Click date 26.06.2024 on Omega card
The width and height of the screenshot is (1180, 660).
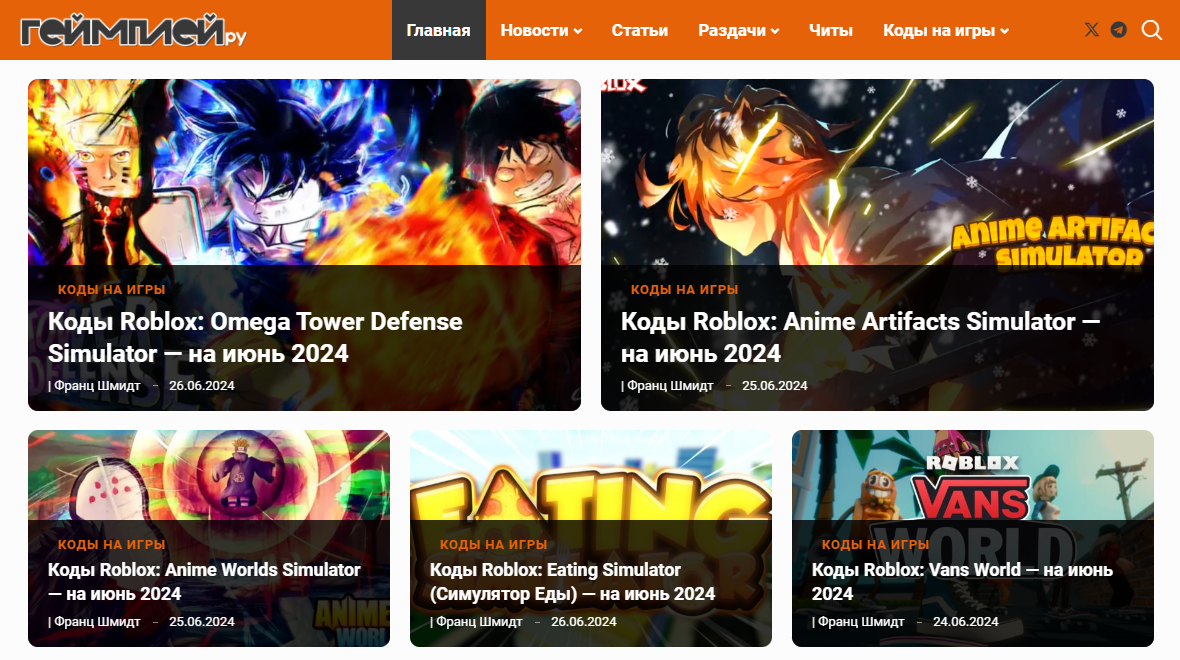point(202,385)
